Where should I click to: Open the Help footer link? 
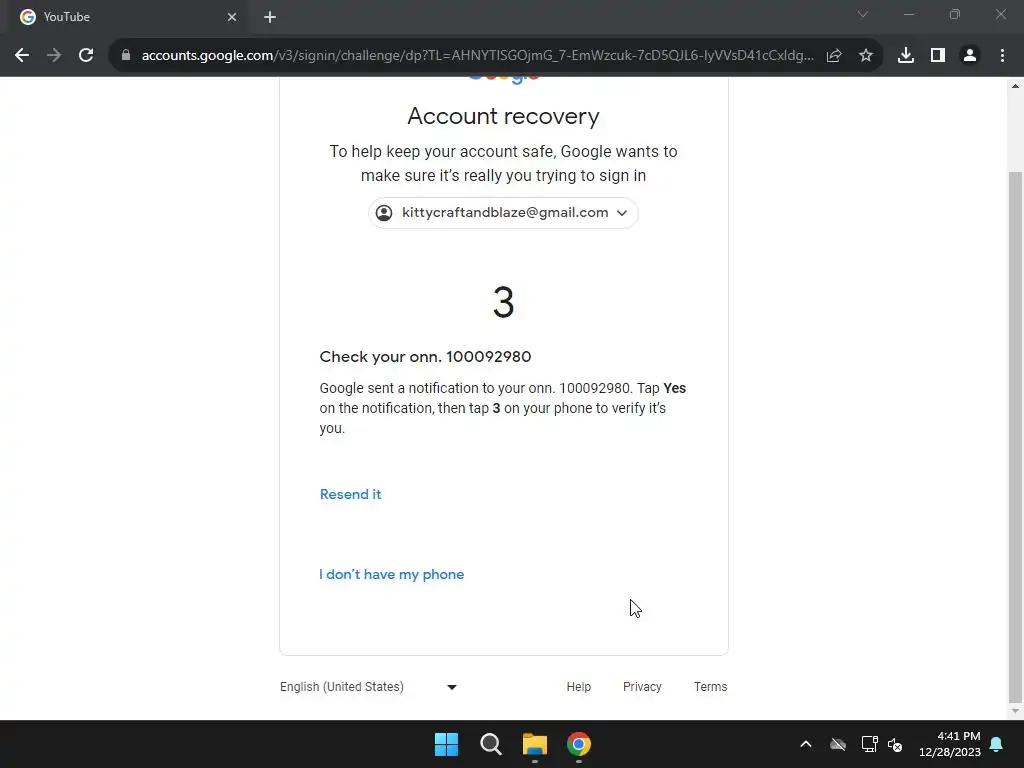click(579, 687)
